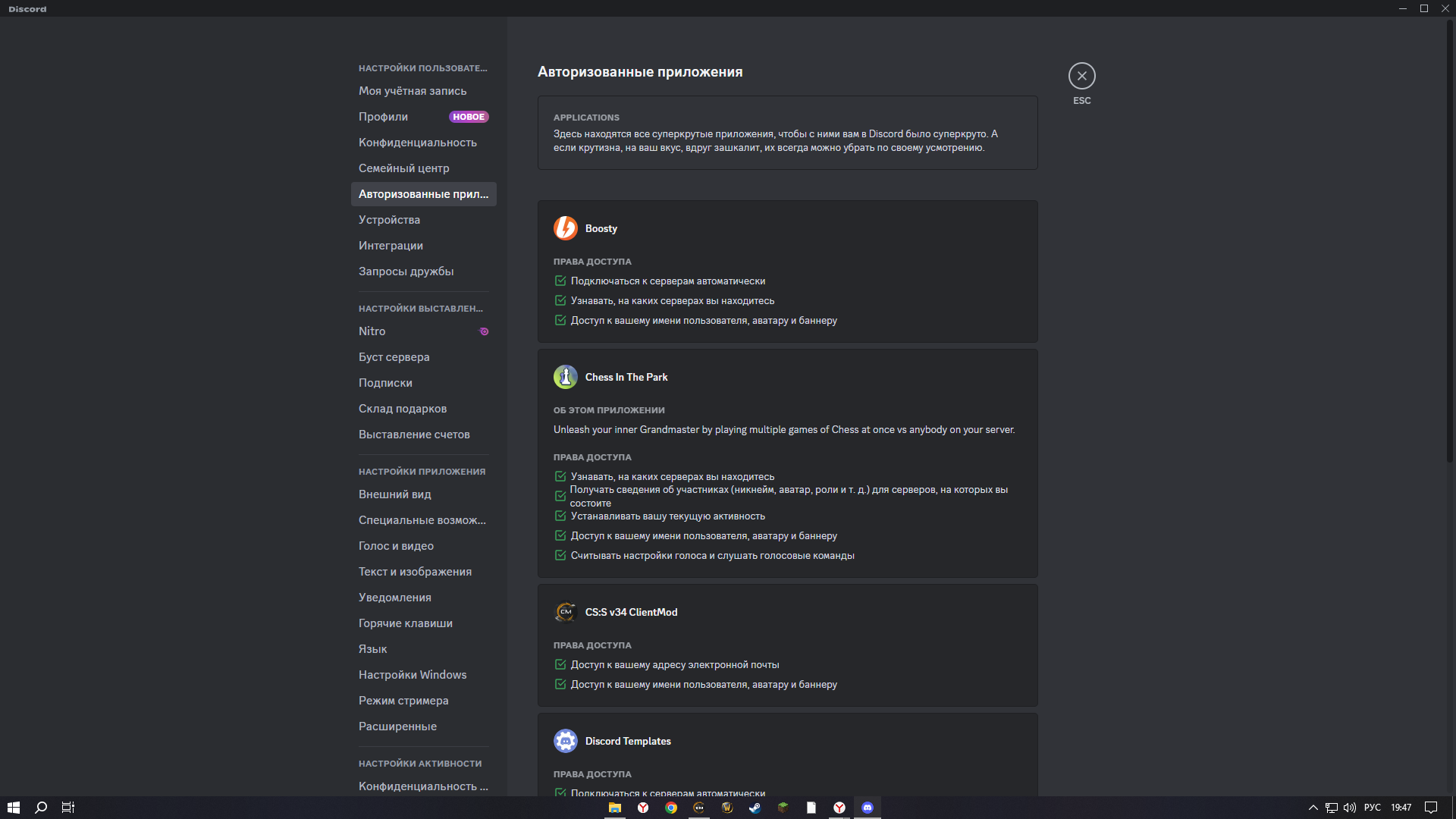Screen dimensions: 1456x819
Task: Open the Голос и видео settings
Action: point(396,546)
